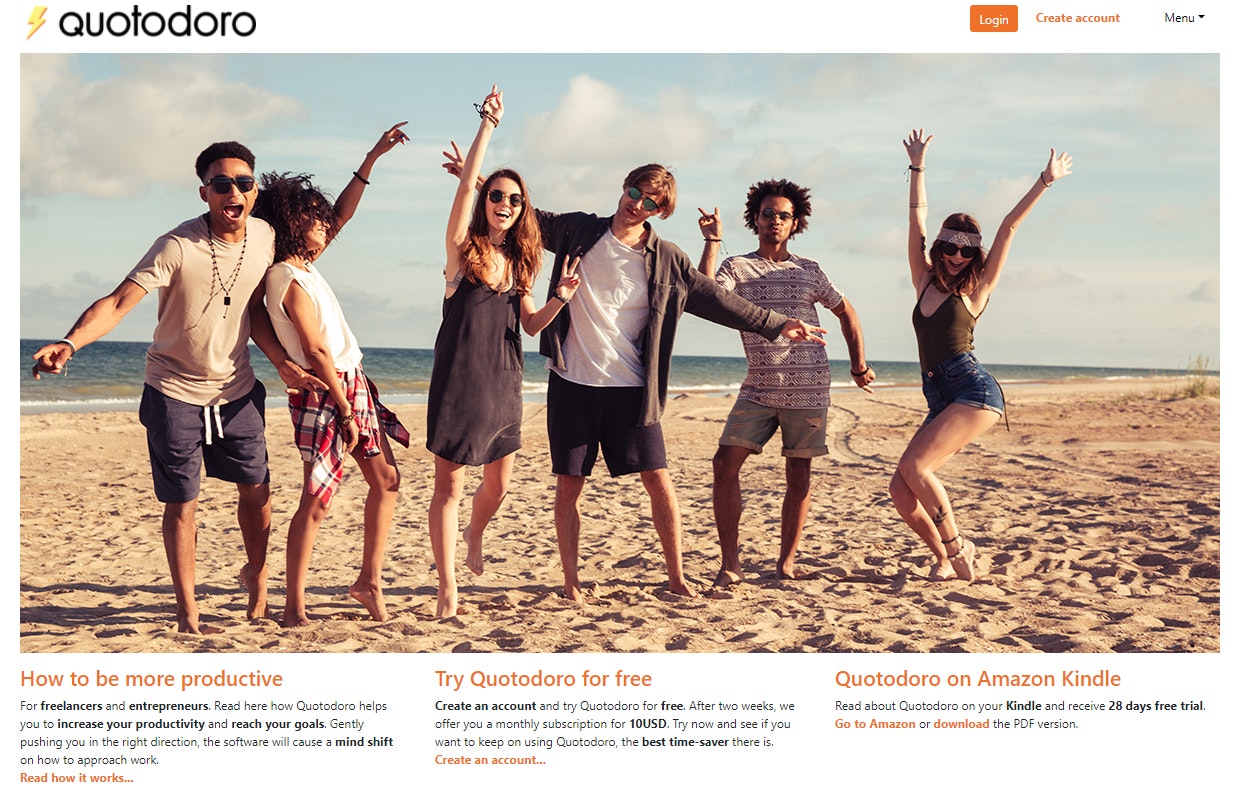Click the bold 'best time-saver' phrase

[x=683, y=742]
